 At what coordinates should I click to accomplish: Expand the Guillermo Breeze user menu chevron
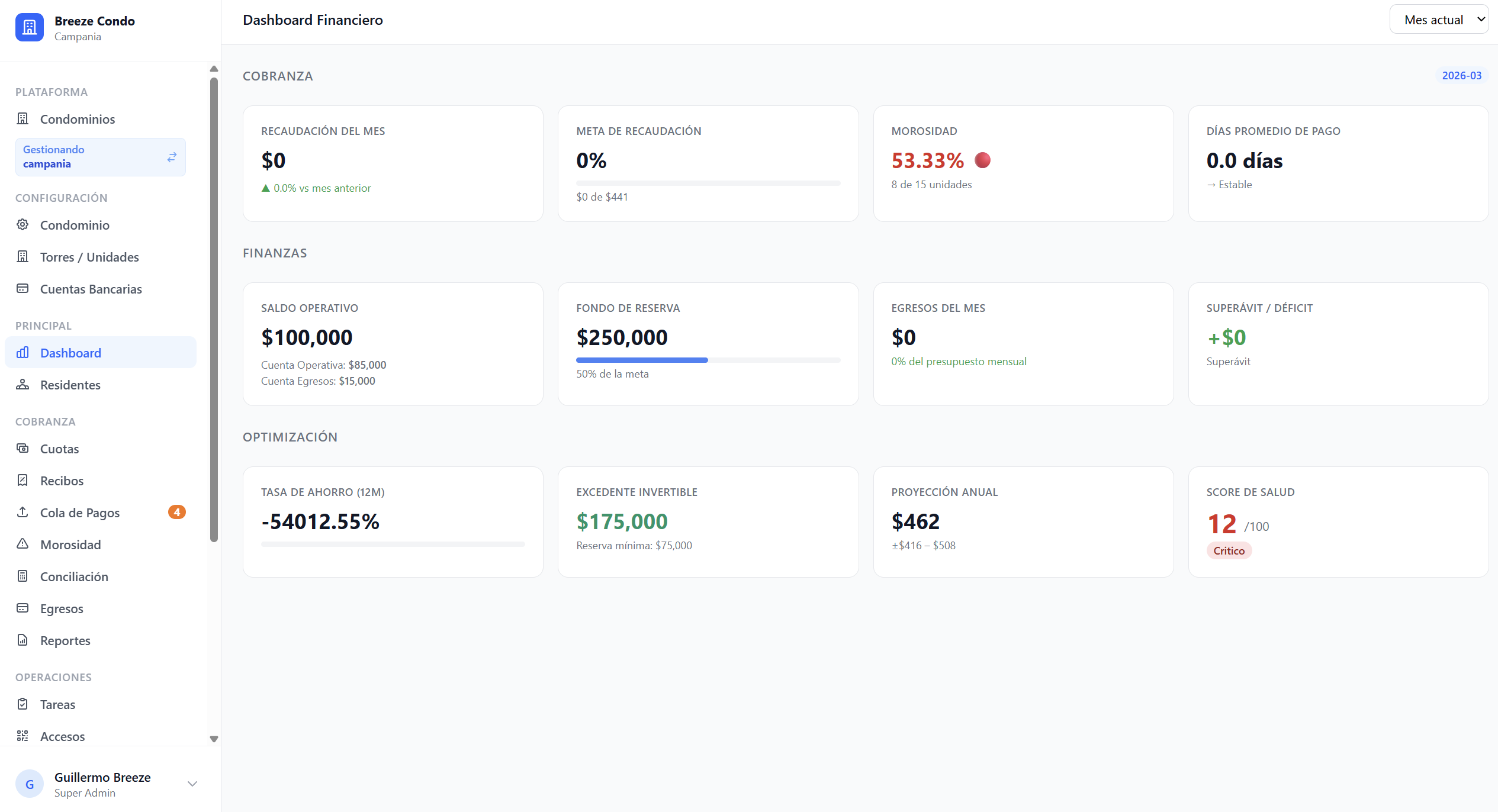(x=192, y=784)
